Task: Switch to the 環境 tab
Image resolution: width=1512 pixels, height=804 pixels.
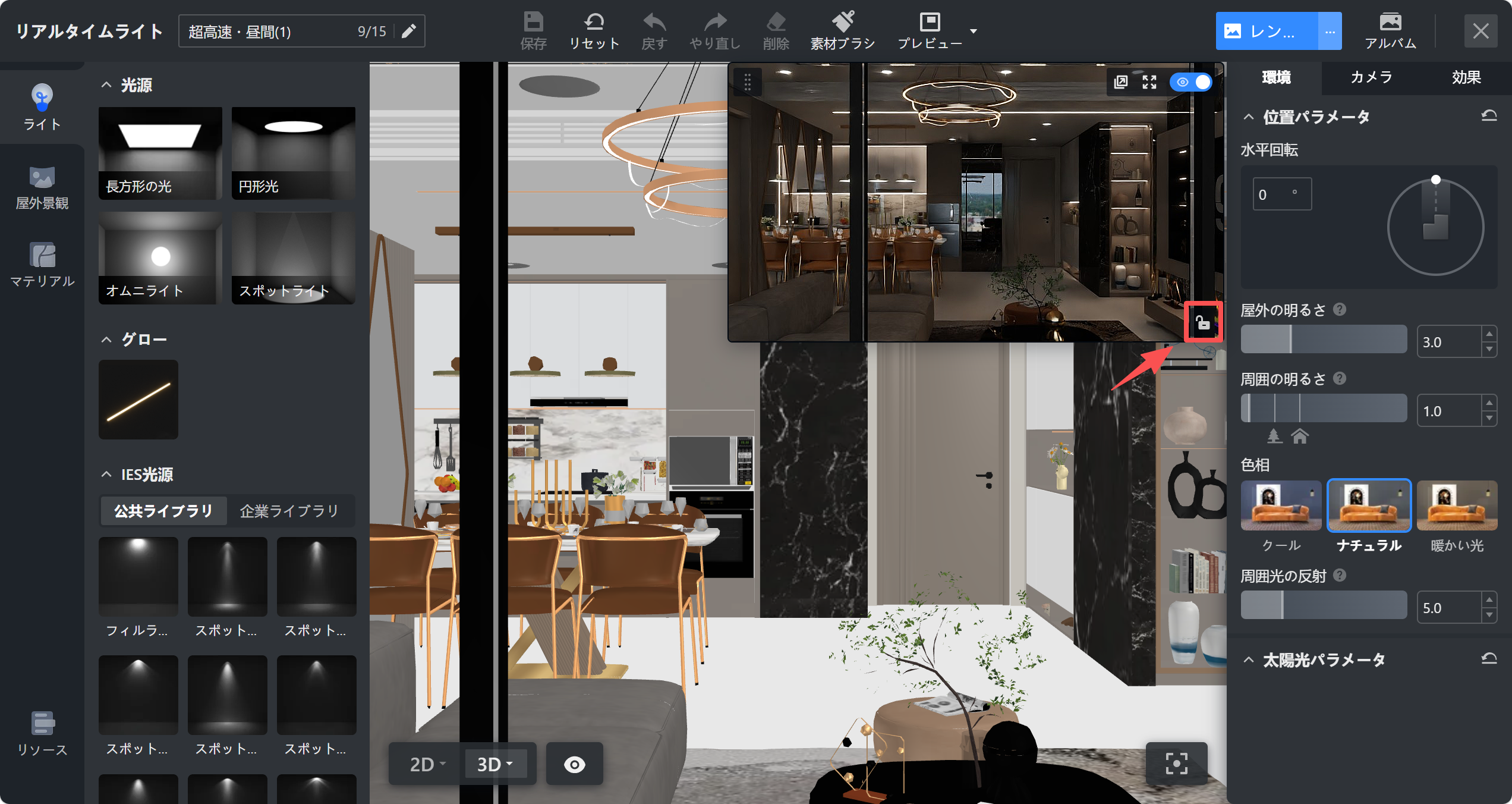Action: coord(1275,77)
